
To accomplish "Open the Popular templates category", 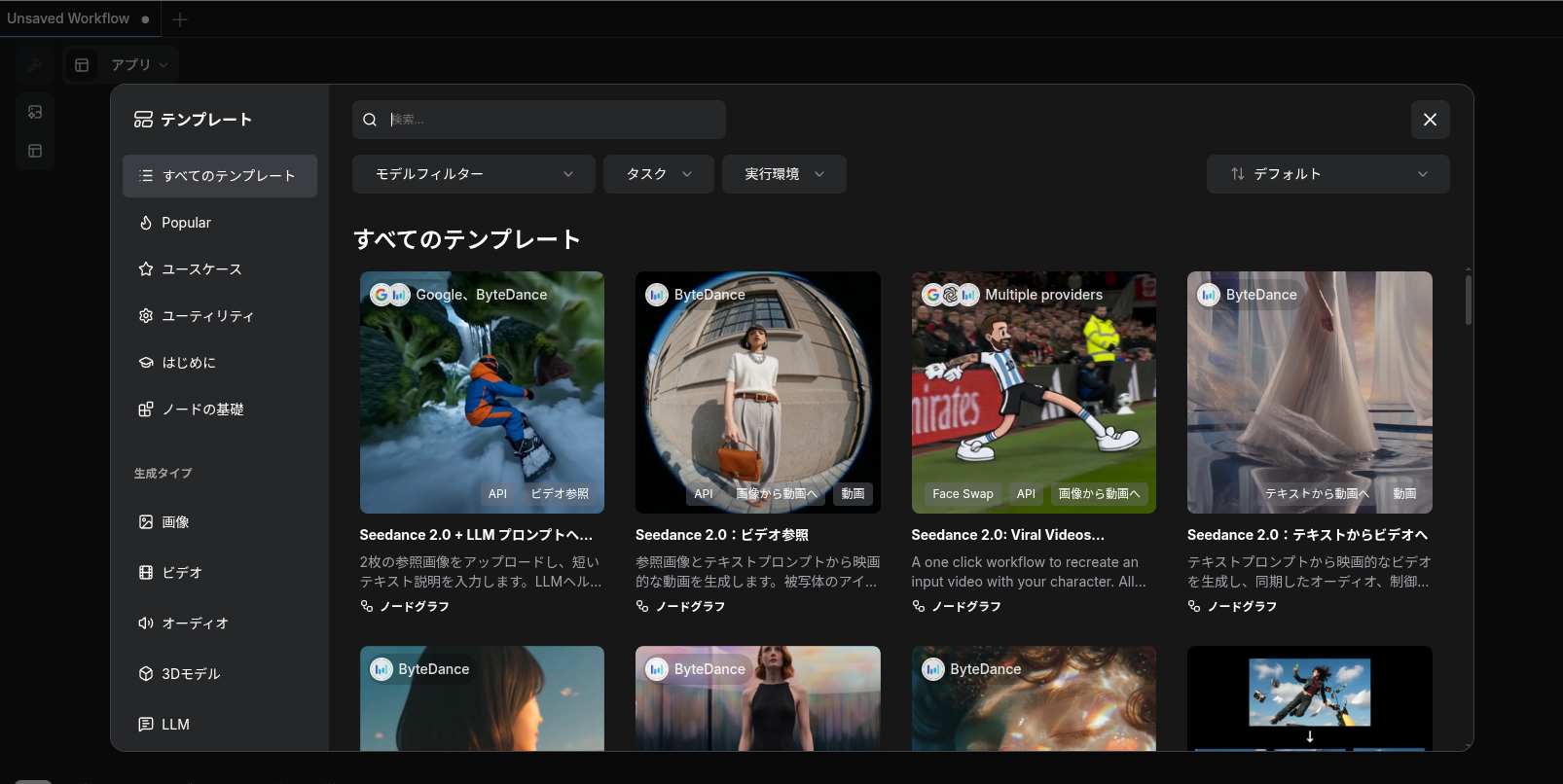I will 220,223.
